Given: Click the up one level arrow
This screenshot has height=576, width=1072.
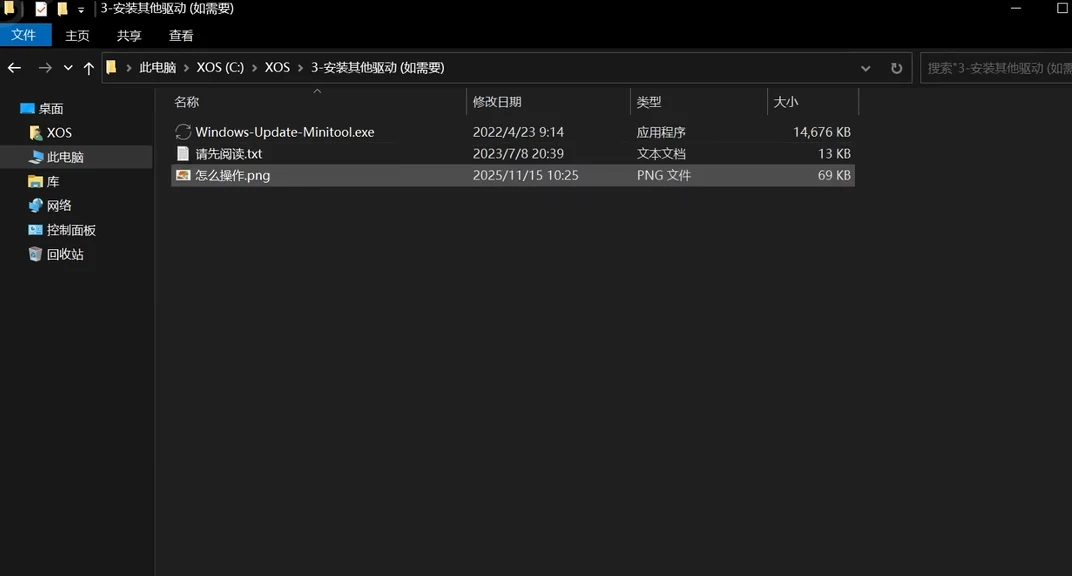Looking at the screenshot, I should pos(88,68).
